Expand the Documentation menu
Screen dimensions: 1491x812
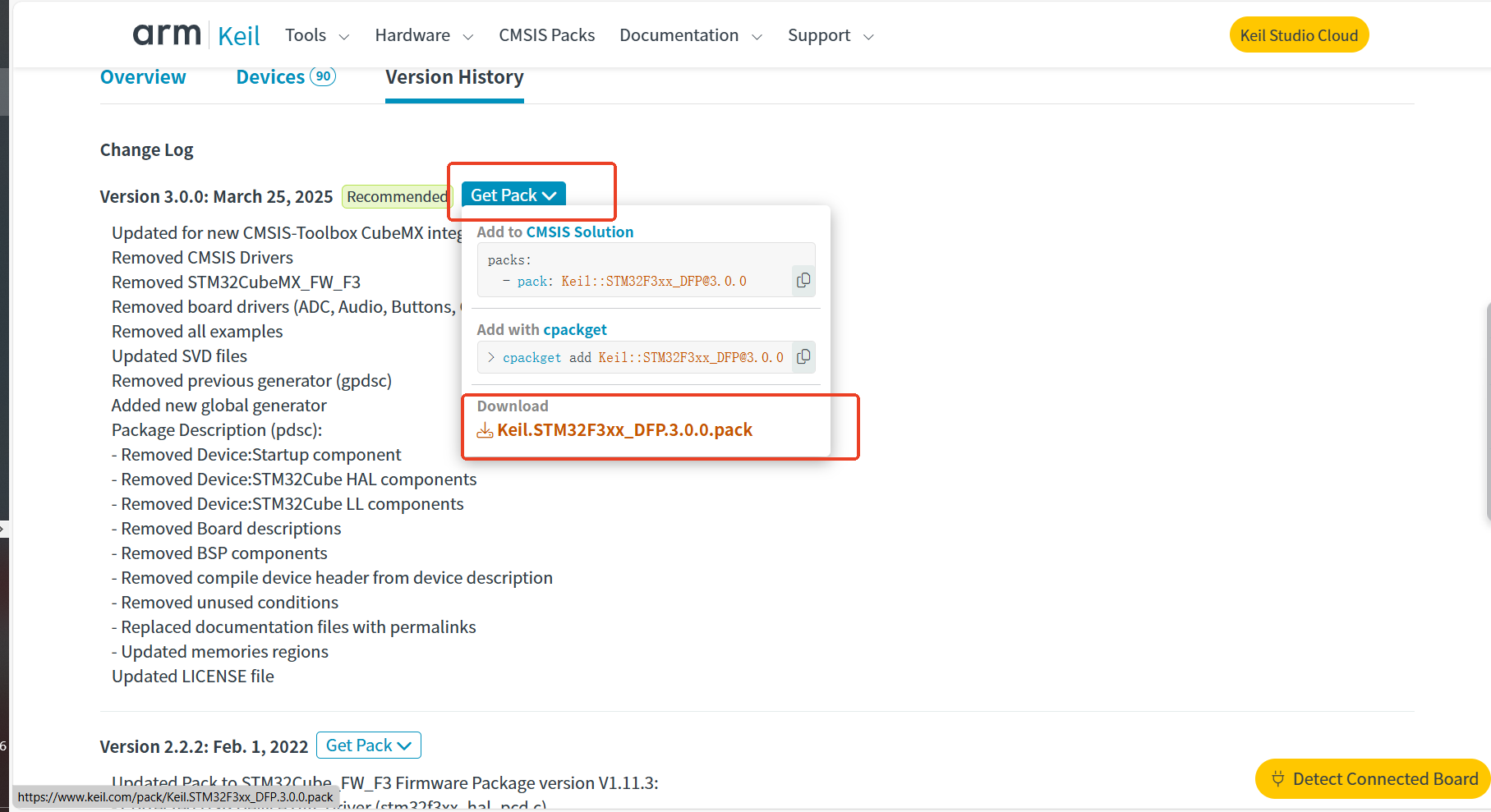tap(691, 35)
